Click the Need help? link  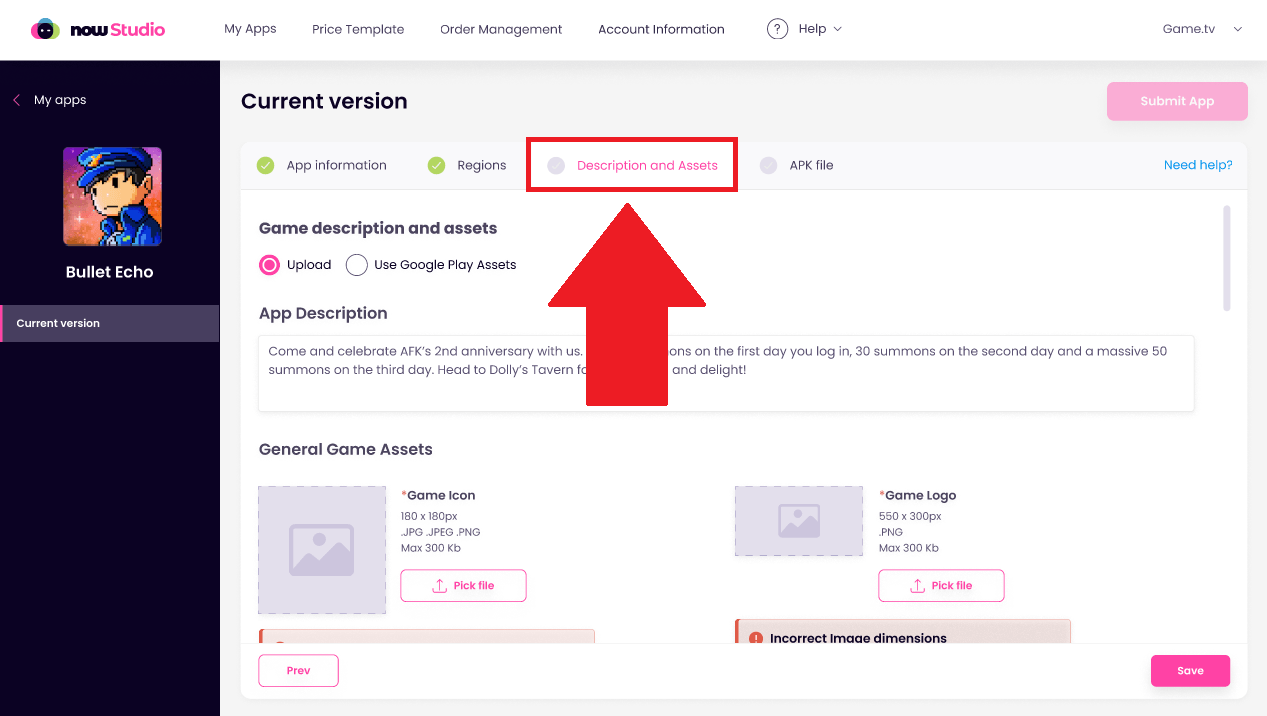point(1198,165)
